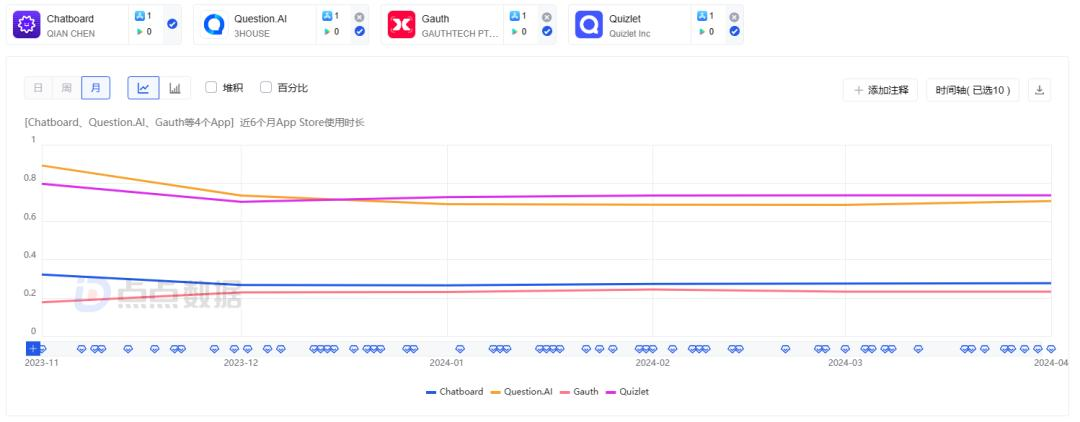Click the Question.AI app icon

[214, 25]
